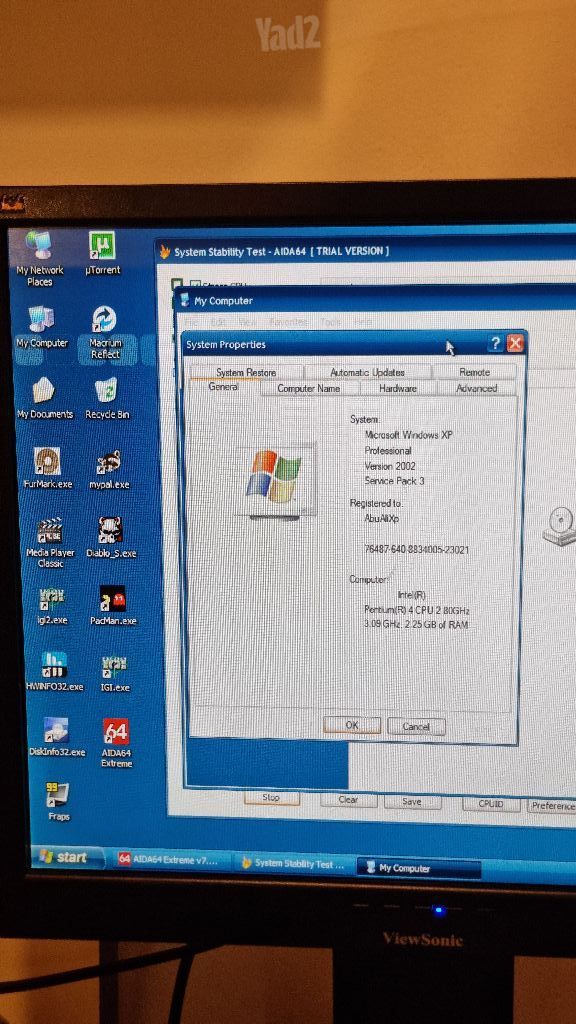Launch the igi2.exe desktop shortcut
Image resolution: width=576 pixels, height=1024 pixels.
(52, 606)
